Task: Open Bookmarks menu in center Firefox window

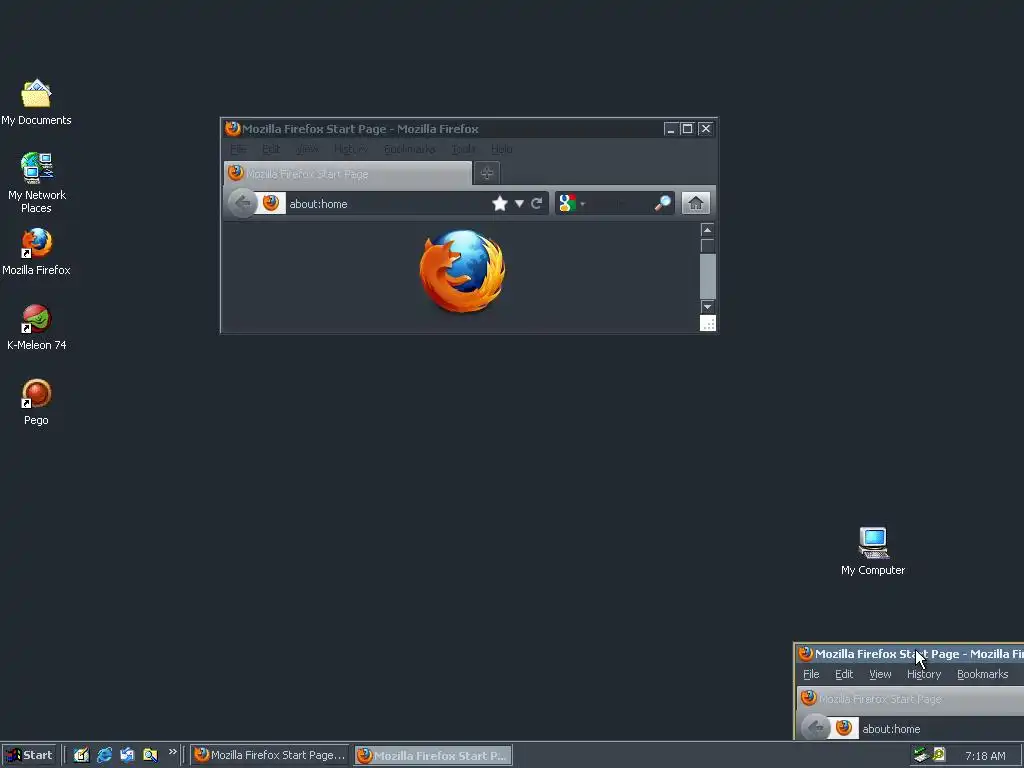Action: coord(409,150)
